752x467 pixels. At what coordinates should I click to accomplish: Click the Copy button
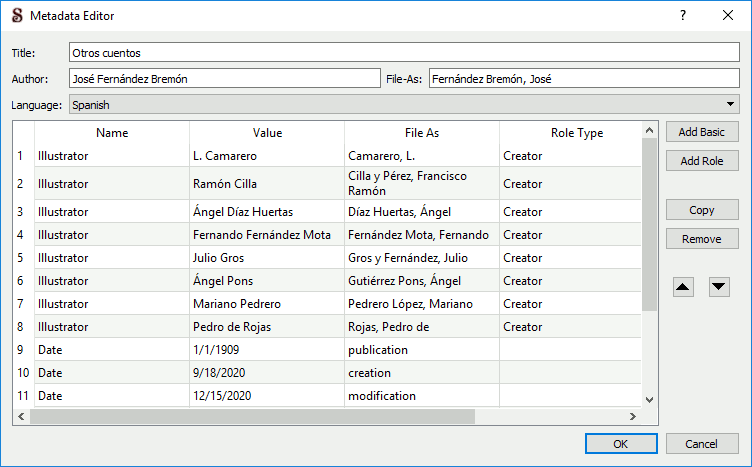[x=702, y=210]
